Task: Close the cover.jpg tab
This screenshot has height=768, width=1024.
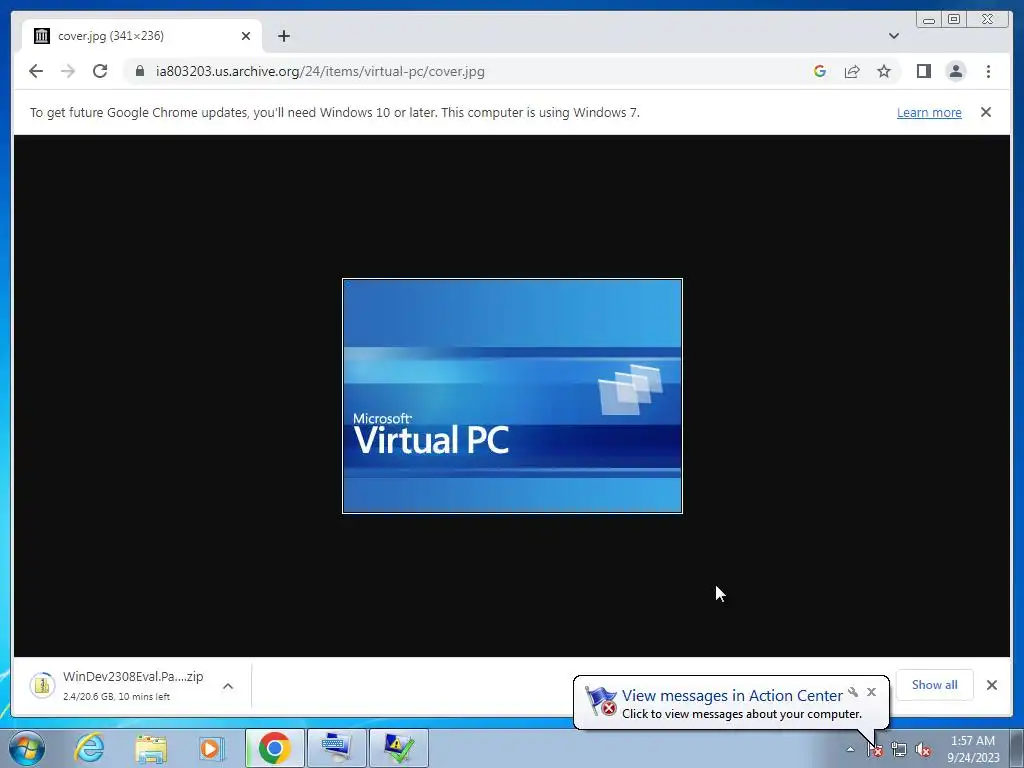Action: [246, 36]
